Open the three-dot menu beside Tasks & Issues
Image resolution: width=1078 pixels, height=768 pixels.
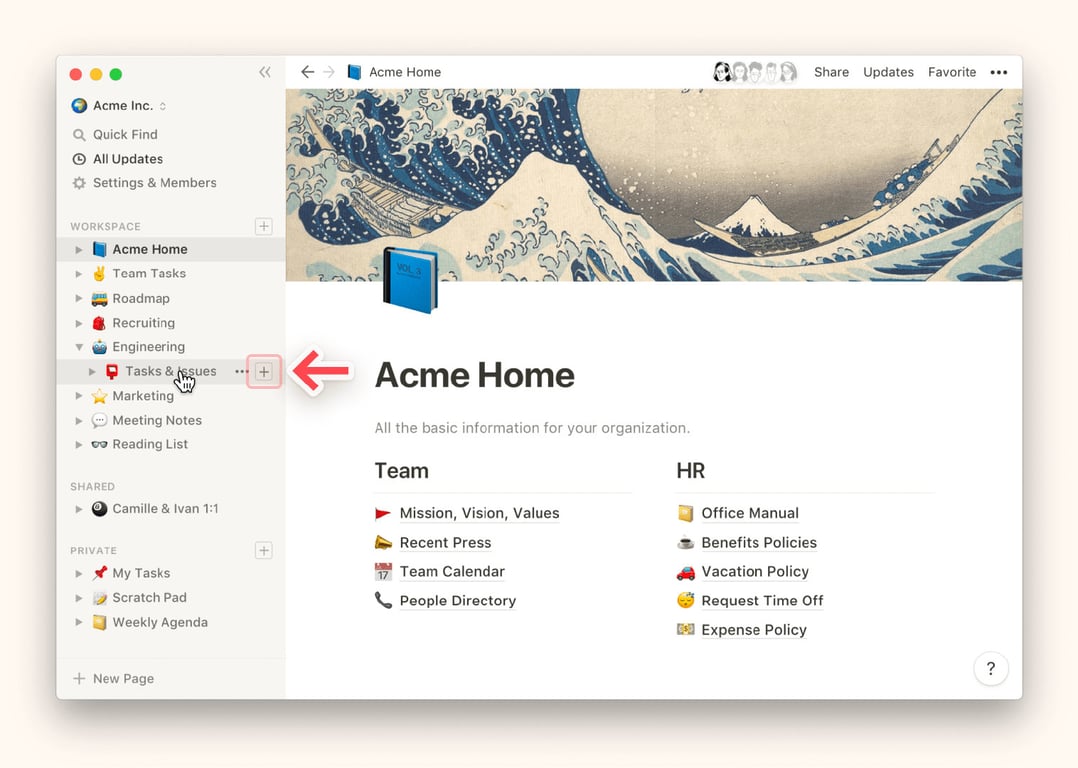tap(241, 372)
